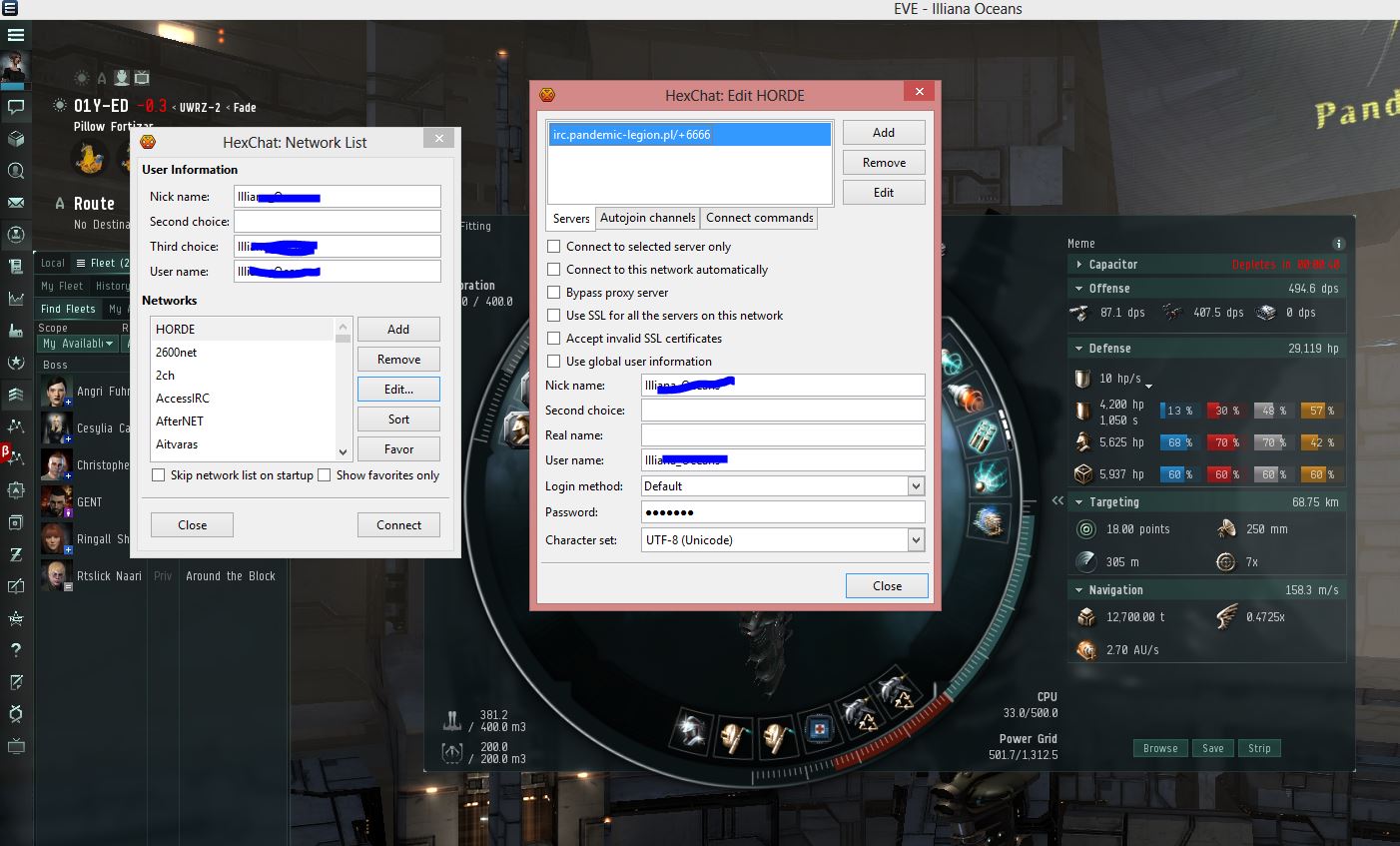1400x846 pixels.
Task: Collapse the Defense section
Action: [1079, 349]
